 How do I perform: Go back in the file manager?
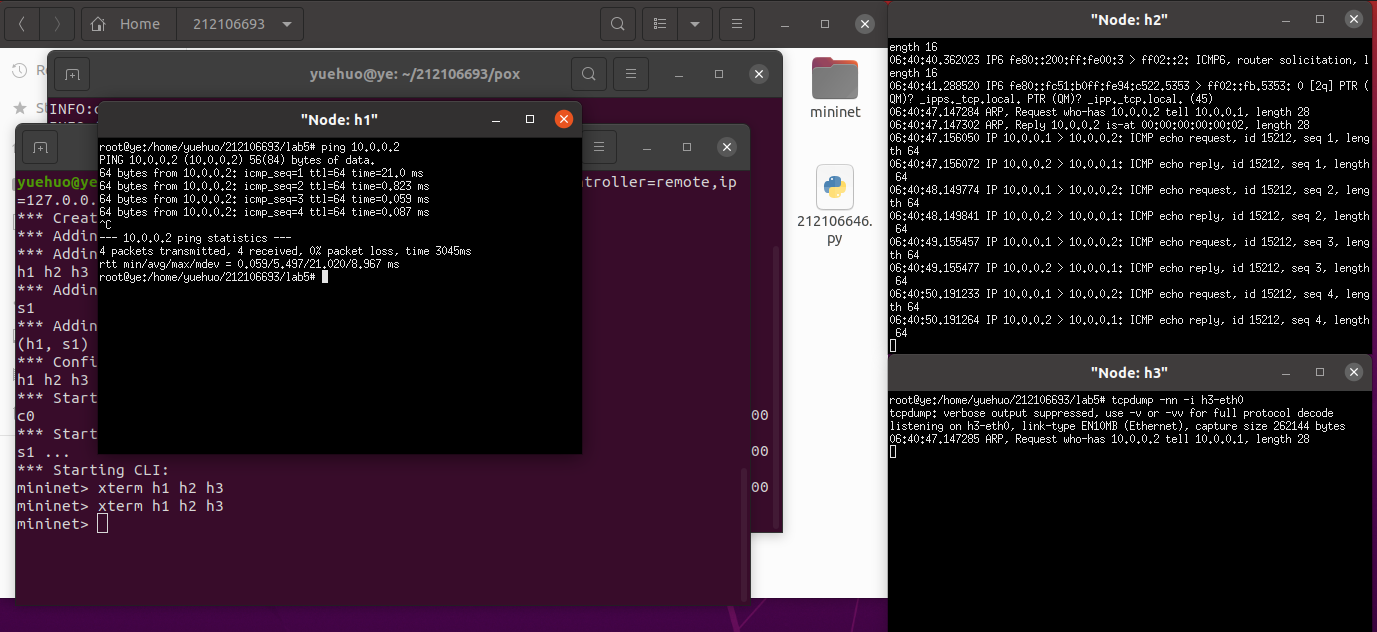pos(23,23)
